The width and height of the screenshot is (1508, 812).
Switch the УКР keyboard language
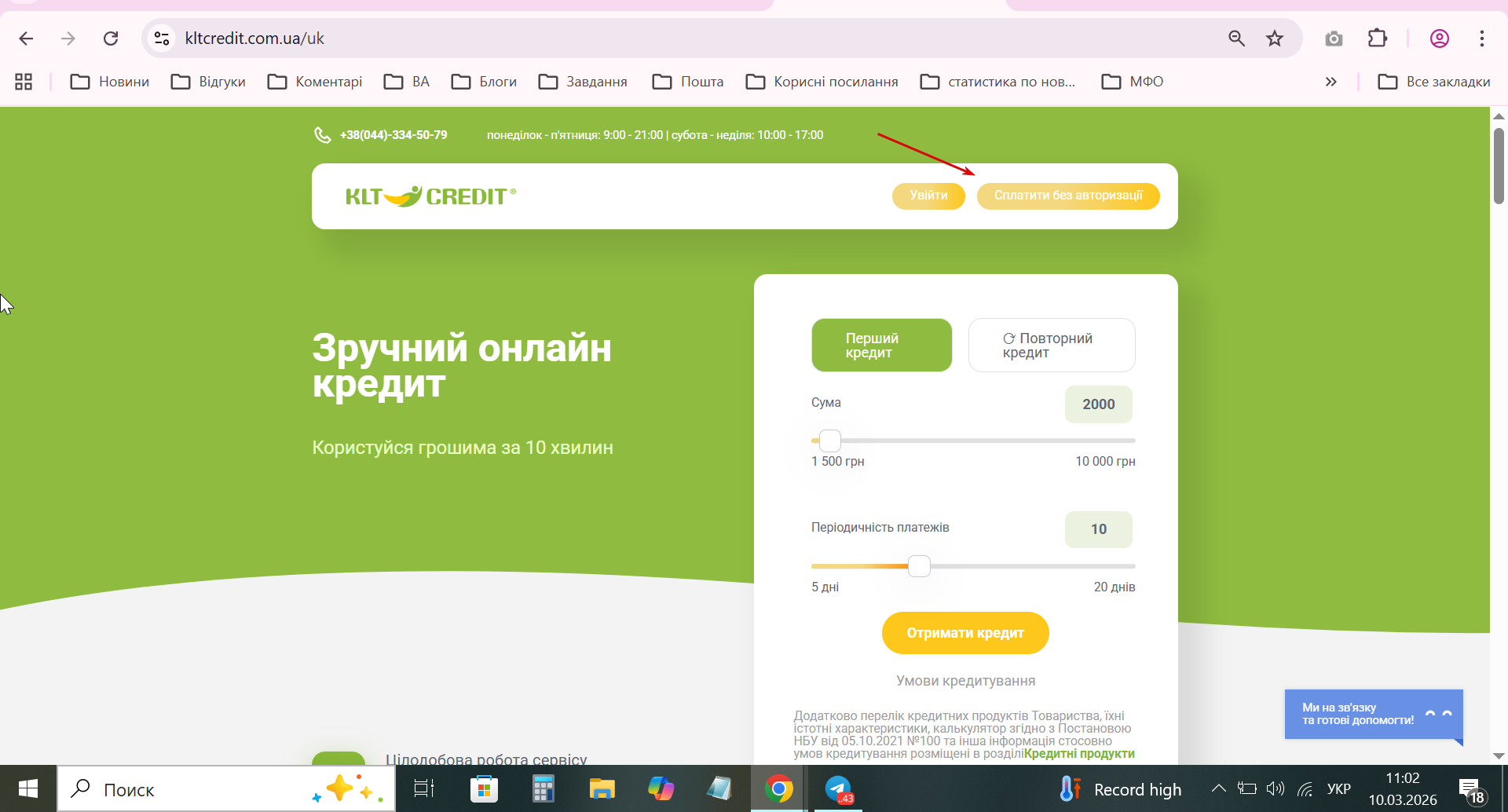[x=1338, y=788]
